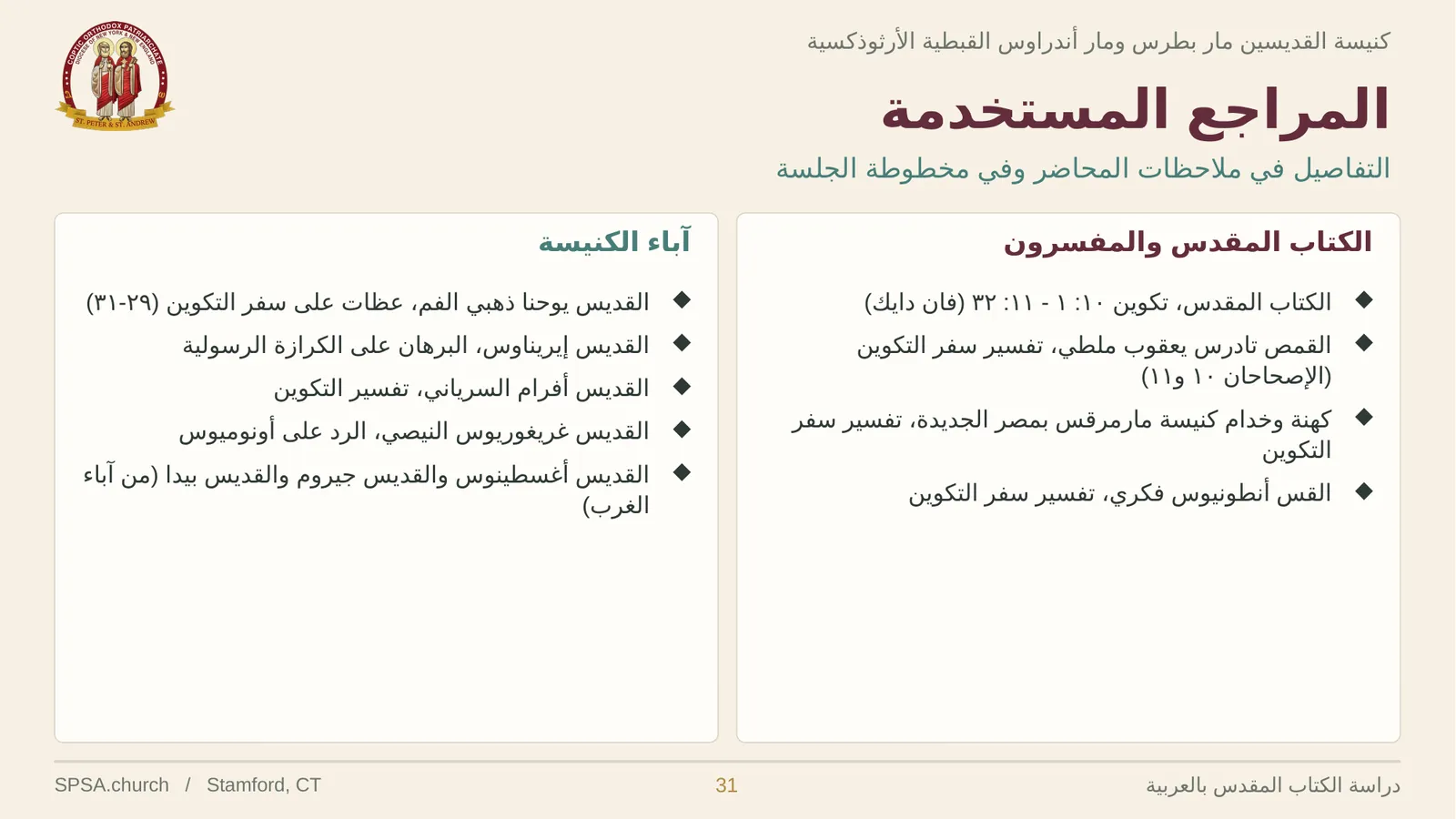Click the diamond bullet beside 'القمص تادرس يعقوب ملطي'
This screenshot has width=1456, height=819.
coord(1363,343)
